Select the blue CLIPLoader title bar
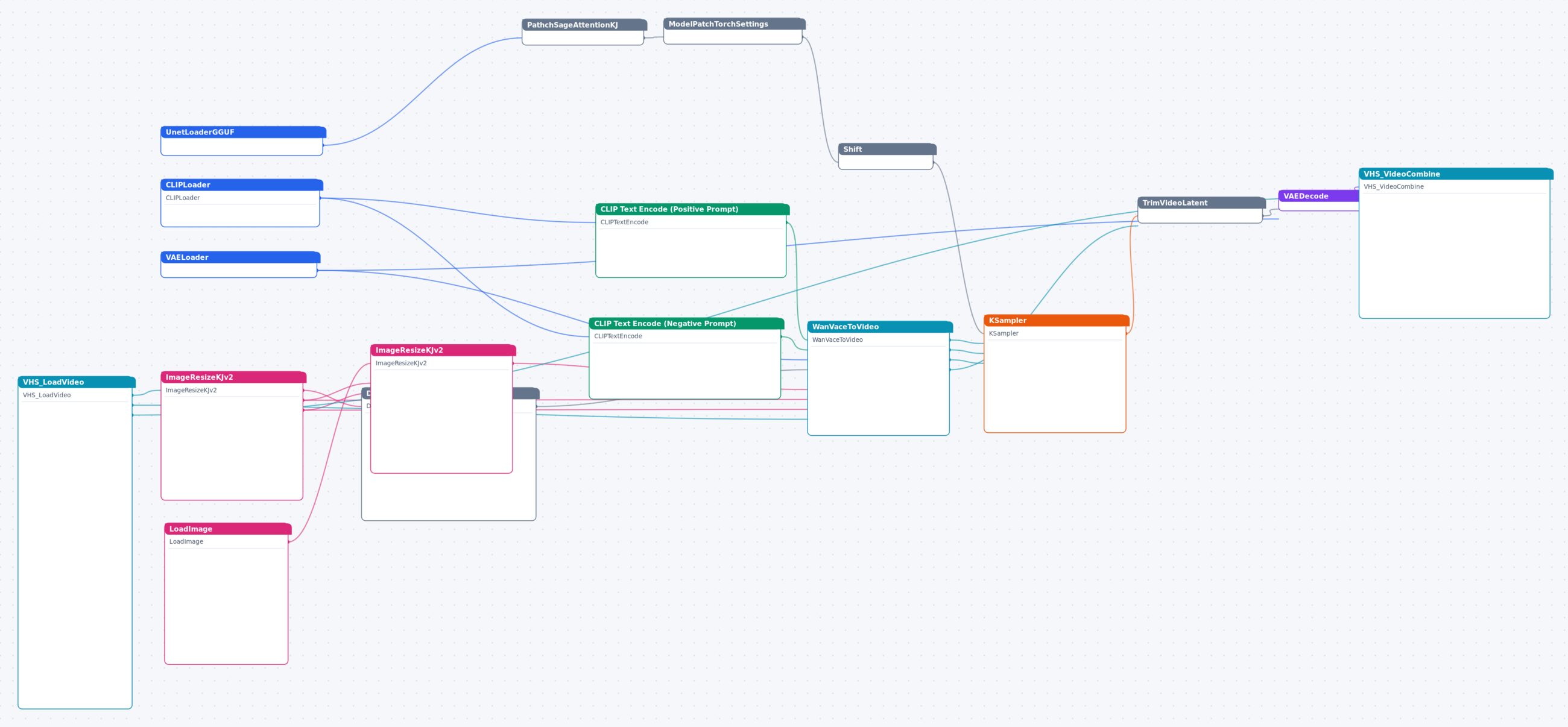Viewport: 1568px width, 727px height. 242,185
